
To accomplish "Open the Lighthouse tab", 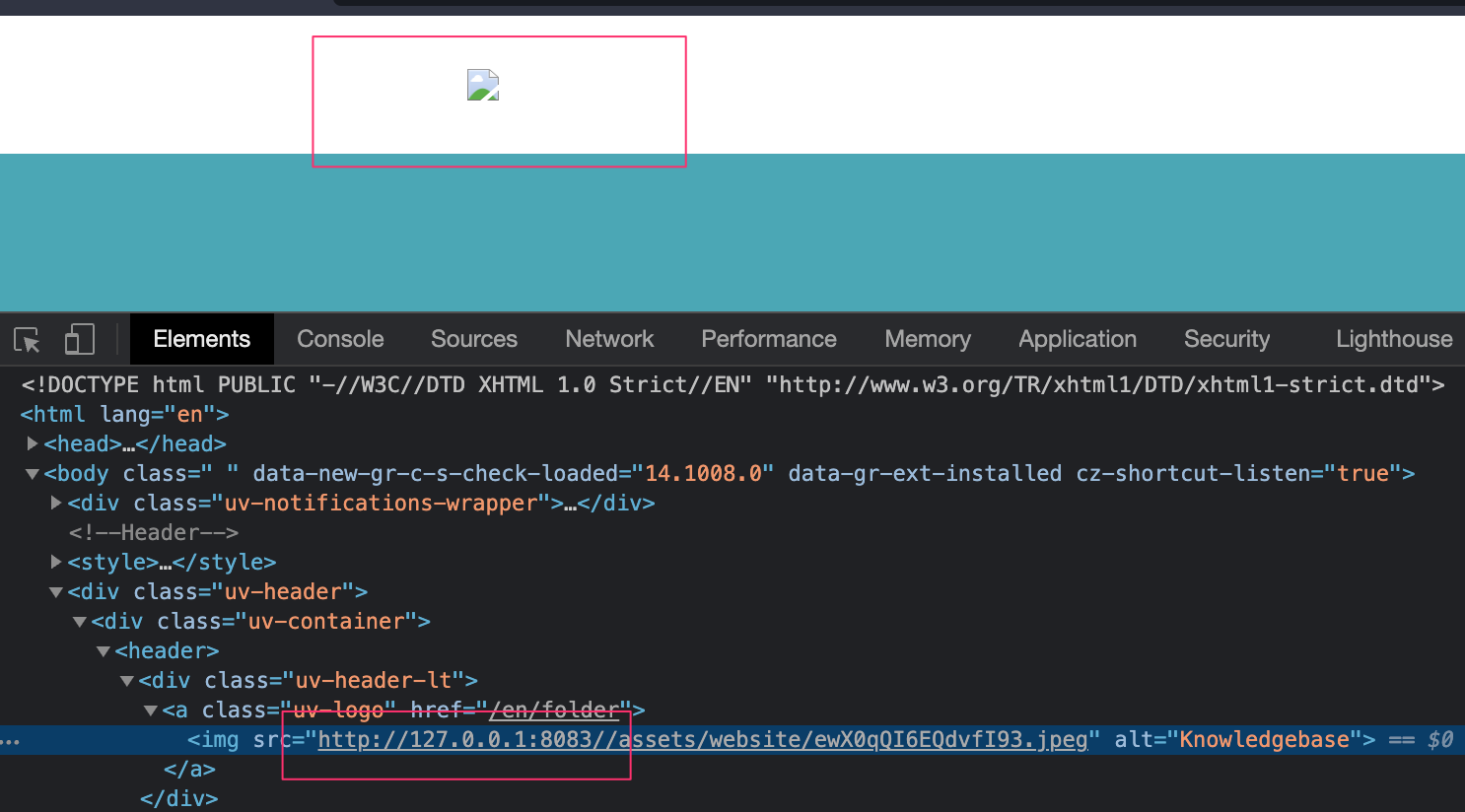I will (x=1393, y=339).
